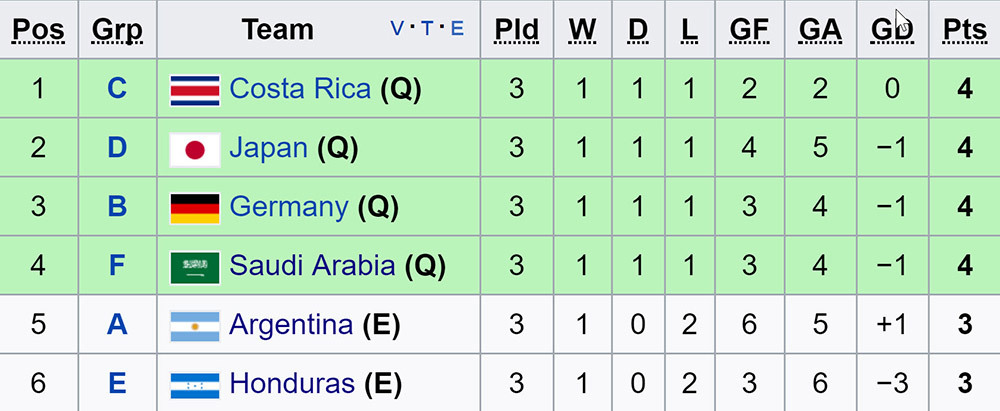
Task: Click the Honduras flag icon
Action: 195,385
